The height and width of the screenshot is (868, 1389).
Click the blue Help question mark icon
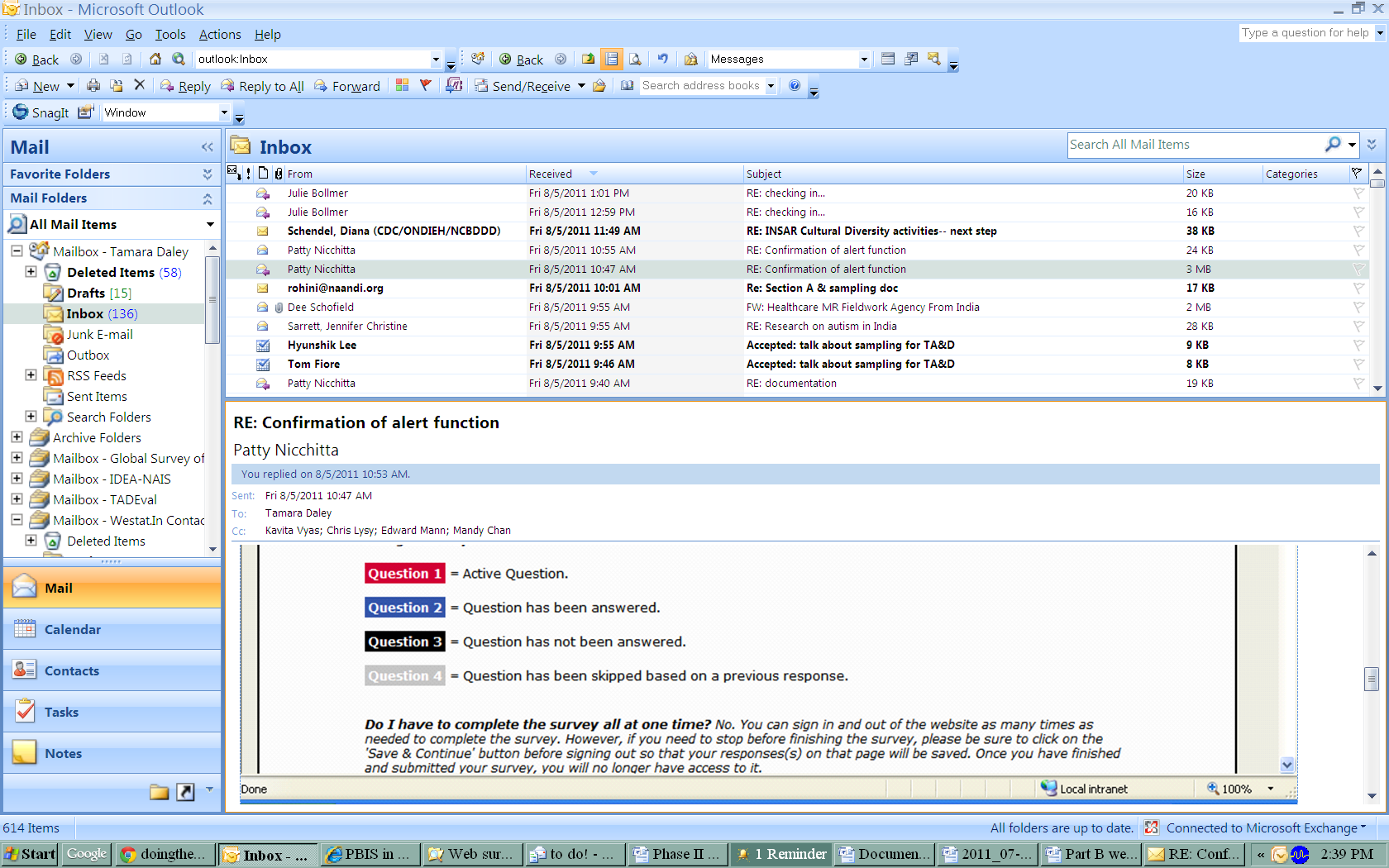pyautogui.click(x=795, y=85)
